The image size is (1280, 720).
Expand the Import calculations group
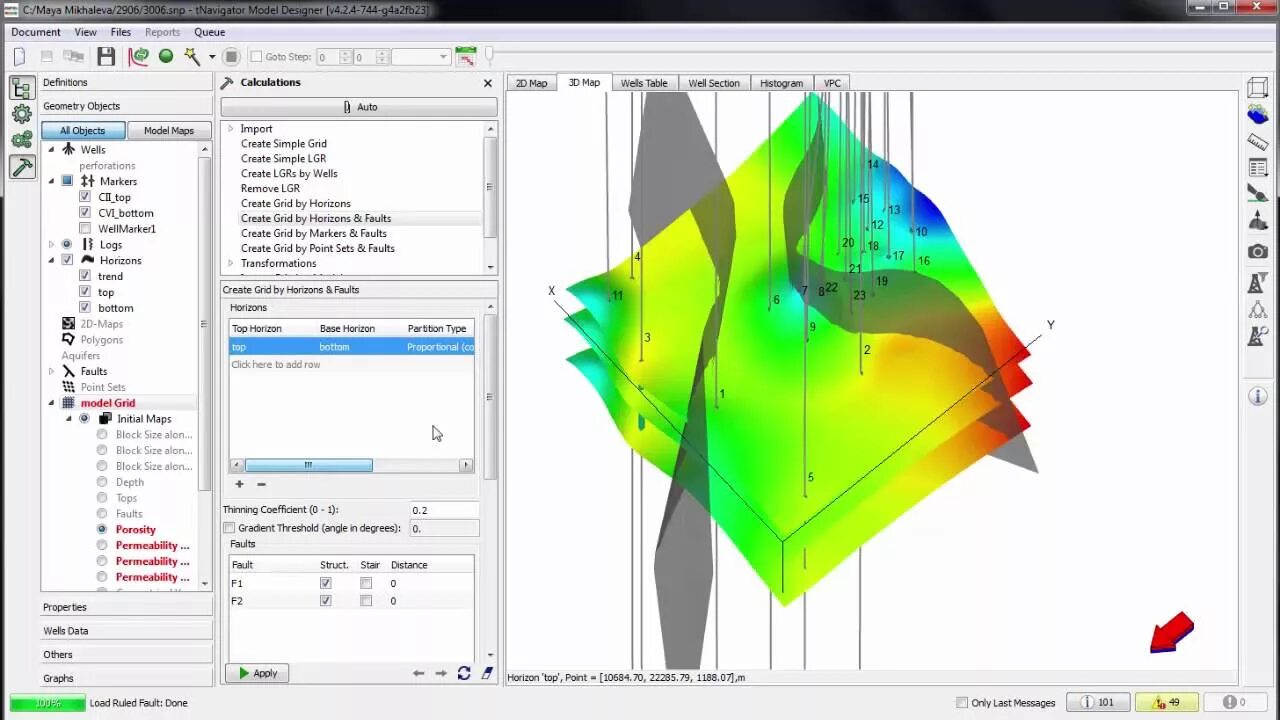click(x=230, y=129)
